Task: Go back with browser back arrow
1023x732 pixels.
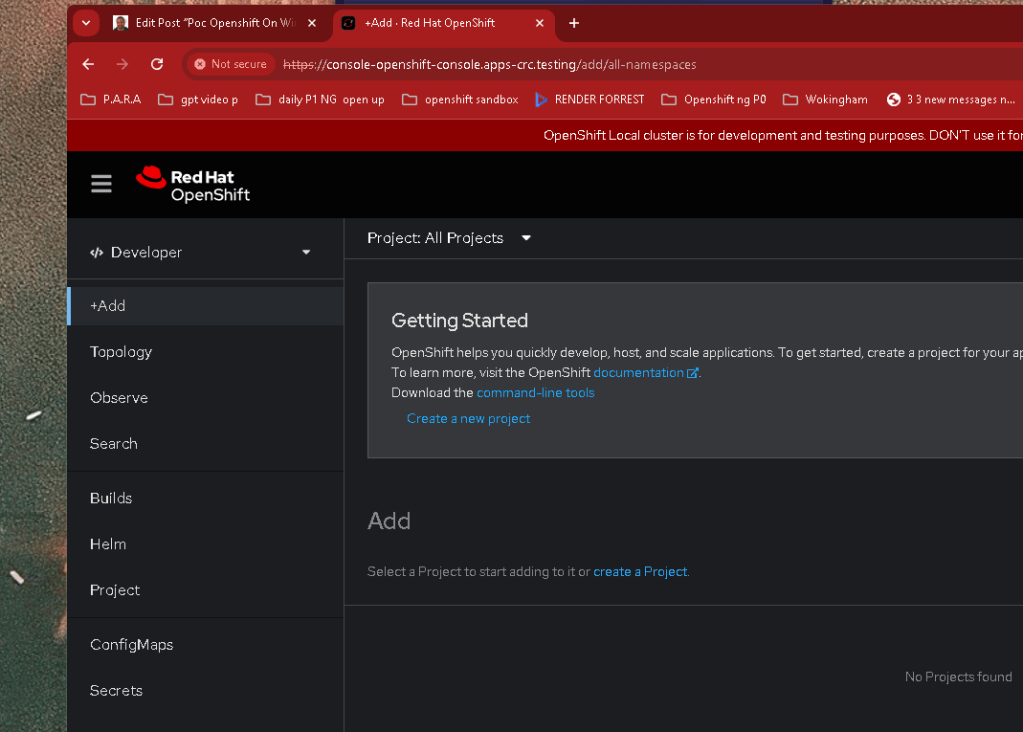Action: coord(88,64)
